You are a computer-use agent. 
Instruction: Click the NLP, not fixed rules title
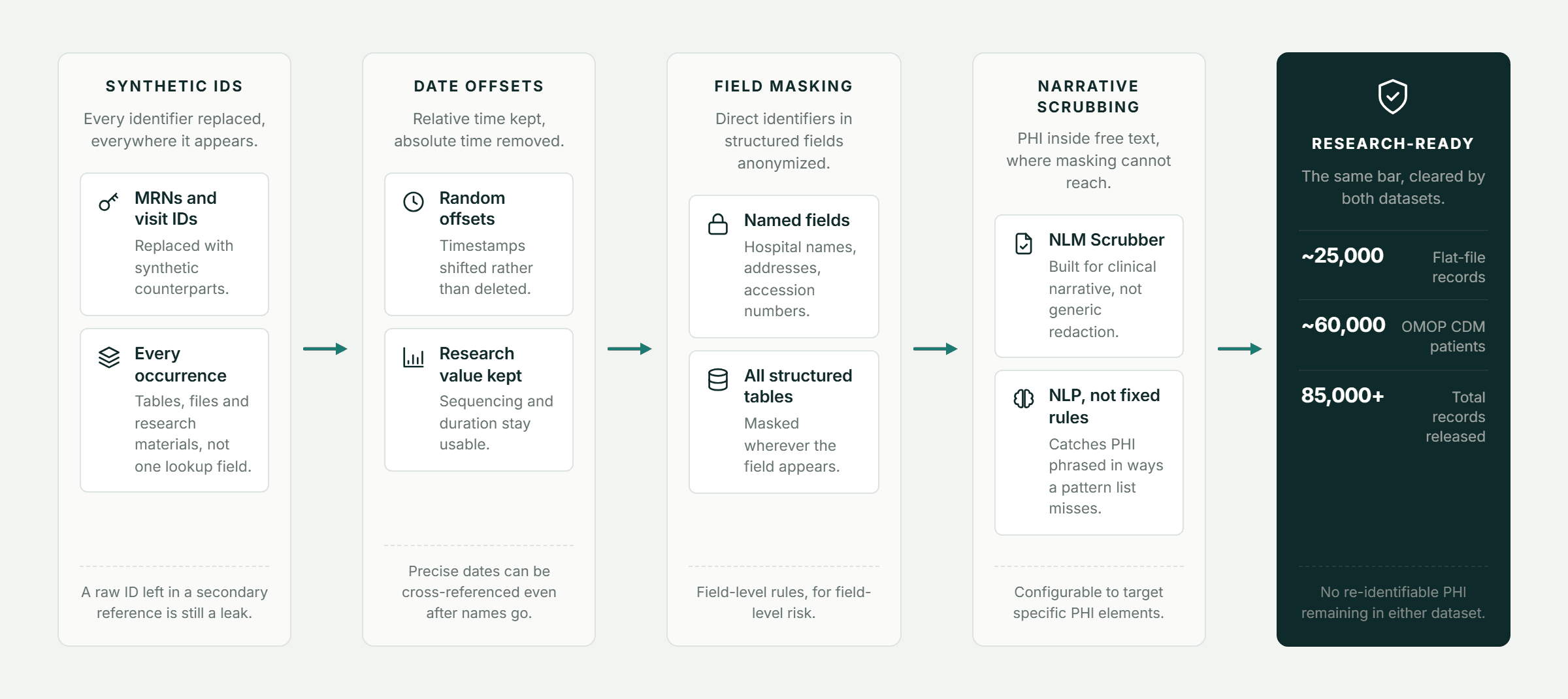click(1104, 406)
